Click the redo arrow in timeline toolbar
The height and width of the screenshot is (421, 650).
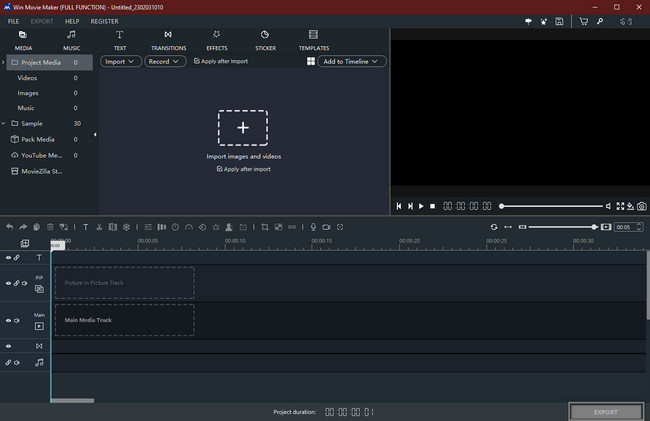pos(23,227)
